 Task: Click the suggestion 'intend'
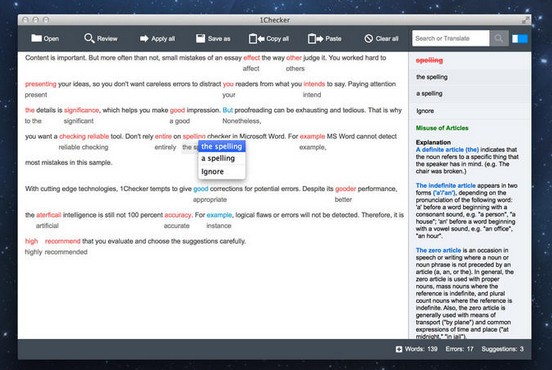312,95
